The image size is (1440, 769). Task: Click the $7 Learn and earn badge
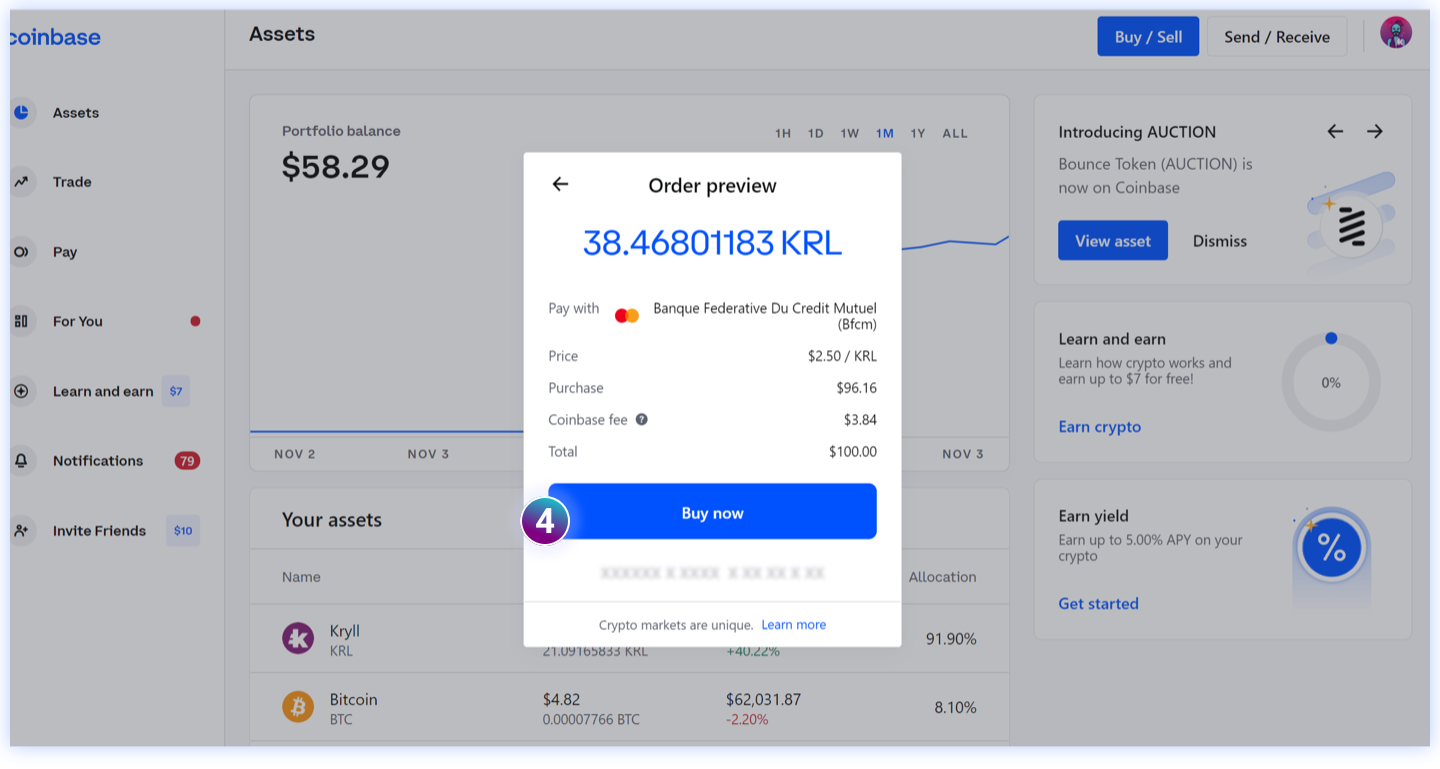[176, 391]
